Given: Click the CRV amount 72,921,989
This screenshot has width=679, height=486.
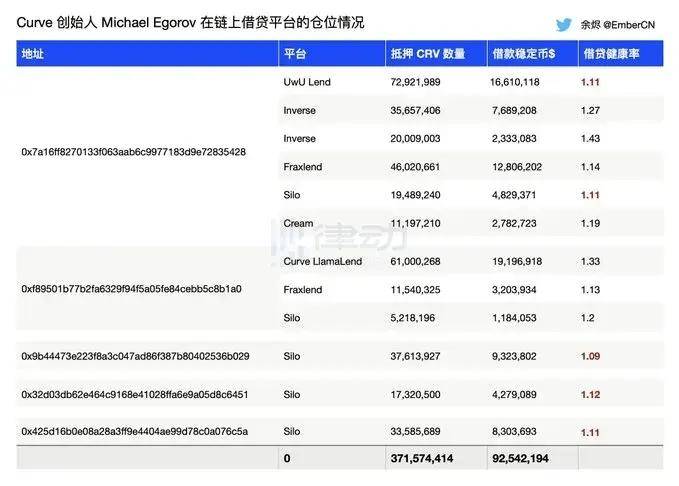Looking at the screenshot, I should 415,82.
